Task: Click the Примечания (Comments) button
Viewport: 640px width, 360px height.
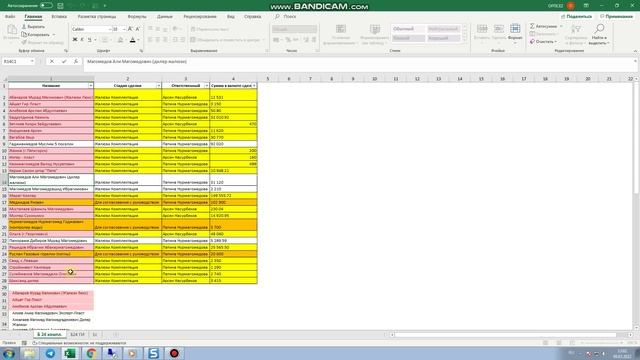Action: pyautogui.click(x=616, y=16)
